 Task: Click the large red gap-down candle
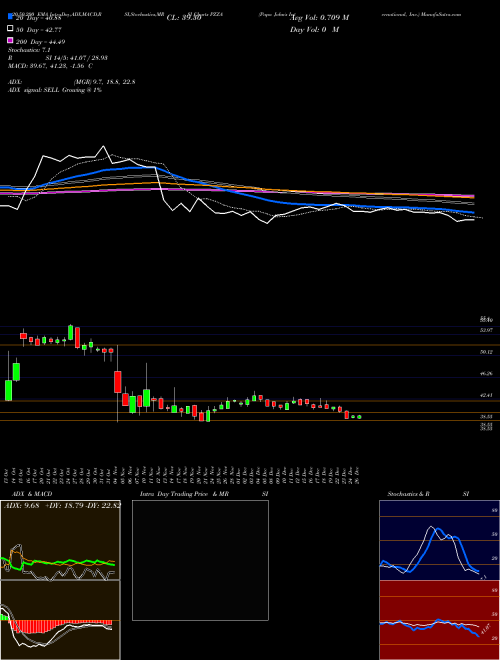(118, 382)
